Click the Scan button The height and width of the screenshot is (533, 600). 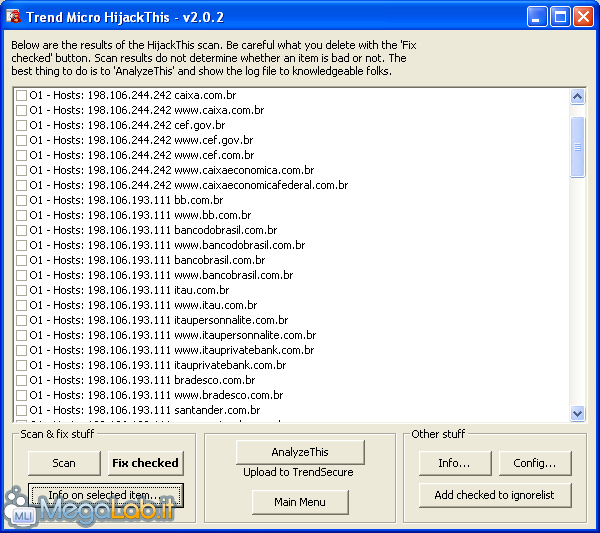(64, 463)
